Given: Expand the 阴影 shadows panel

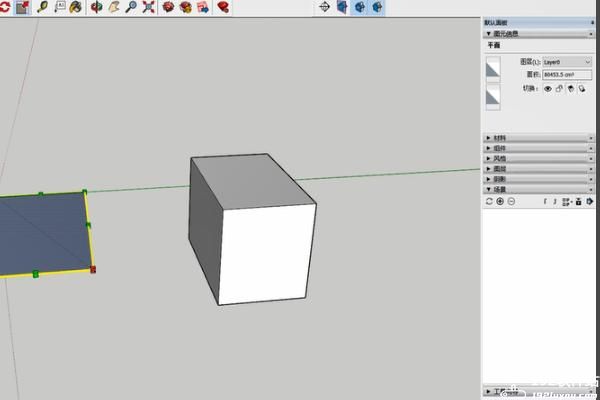Looking at the screenshot, I should (489, 179).
